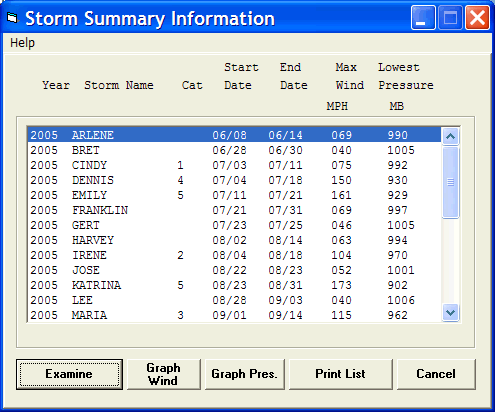Click the scroll down arrow in storm list
495x412 pixels.
(450, 312)
